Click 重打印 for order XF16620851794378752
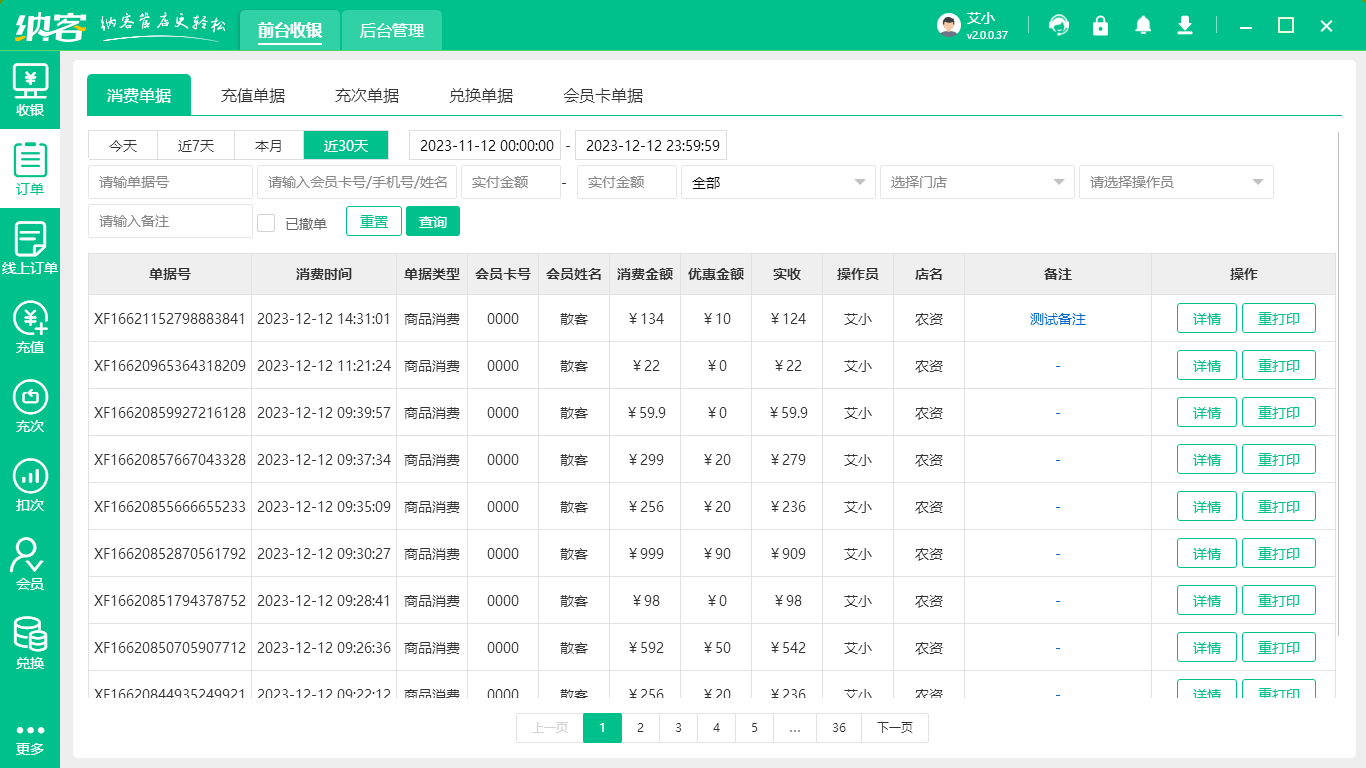This screenshot has width=1366, height=768. (1279, 600)
